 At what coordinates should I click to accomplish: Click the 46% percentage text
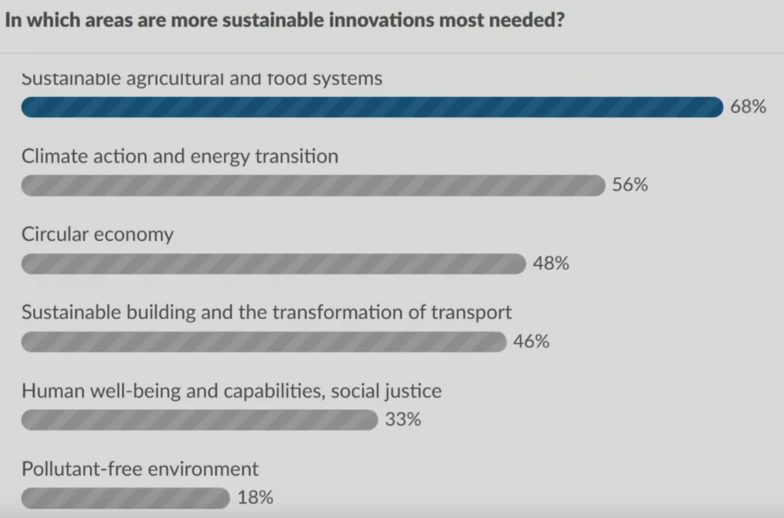(x=531, y=342)
